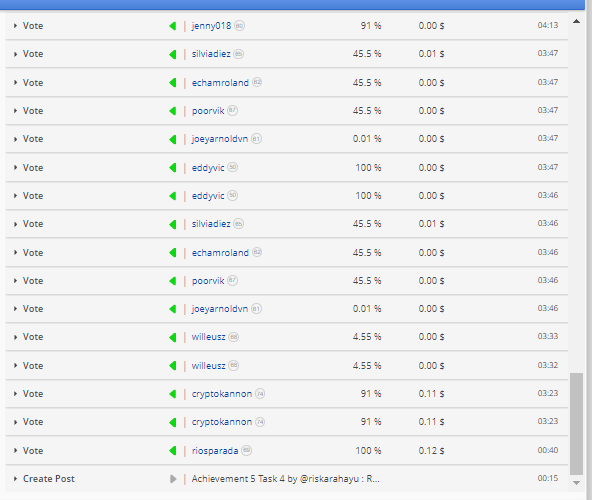
Task: Click green arrow icon beside jenny018
Action: click(173, 26)
